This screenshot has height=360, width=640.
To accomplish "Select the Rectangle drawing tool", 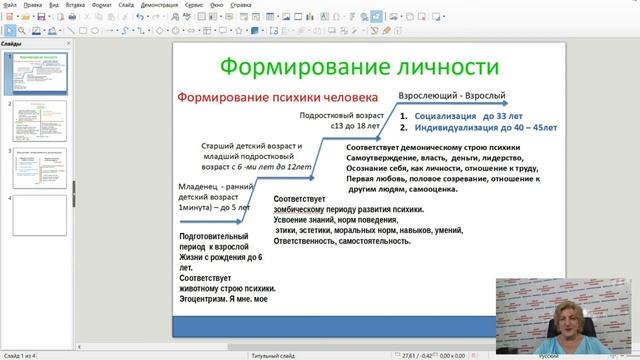I will [83, 31].
